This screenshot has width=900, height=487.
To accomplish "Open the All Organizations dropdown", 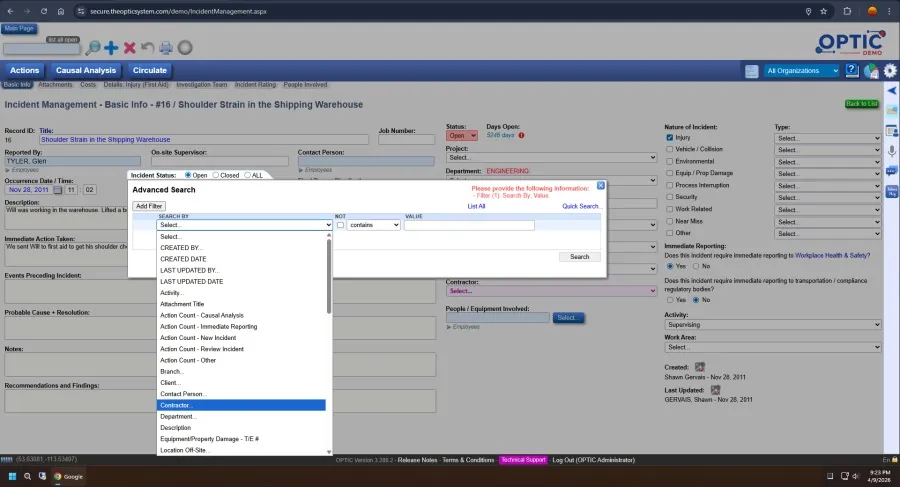I will 802,71.
